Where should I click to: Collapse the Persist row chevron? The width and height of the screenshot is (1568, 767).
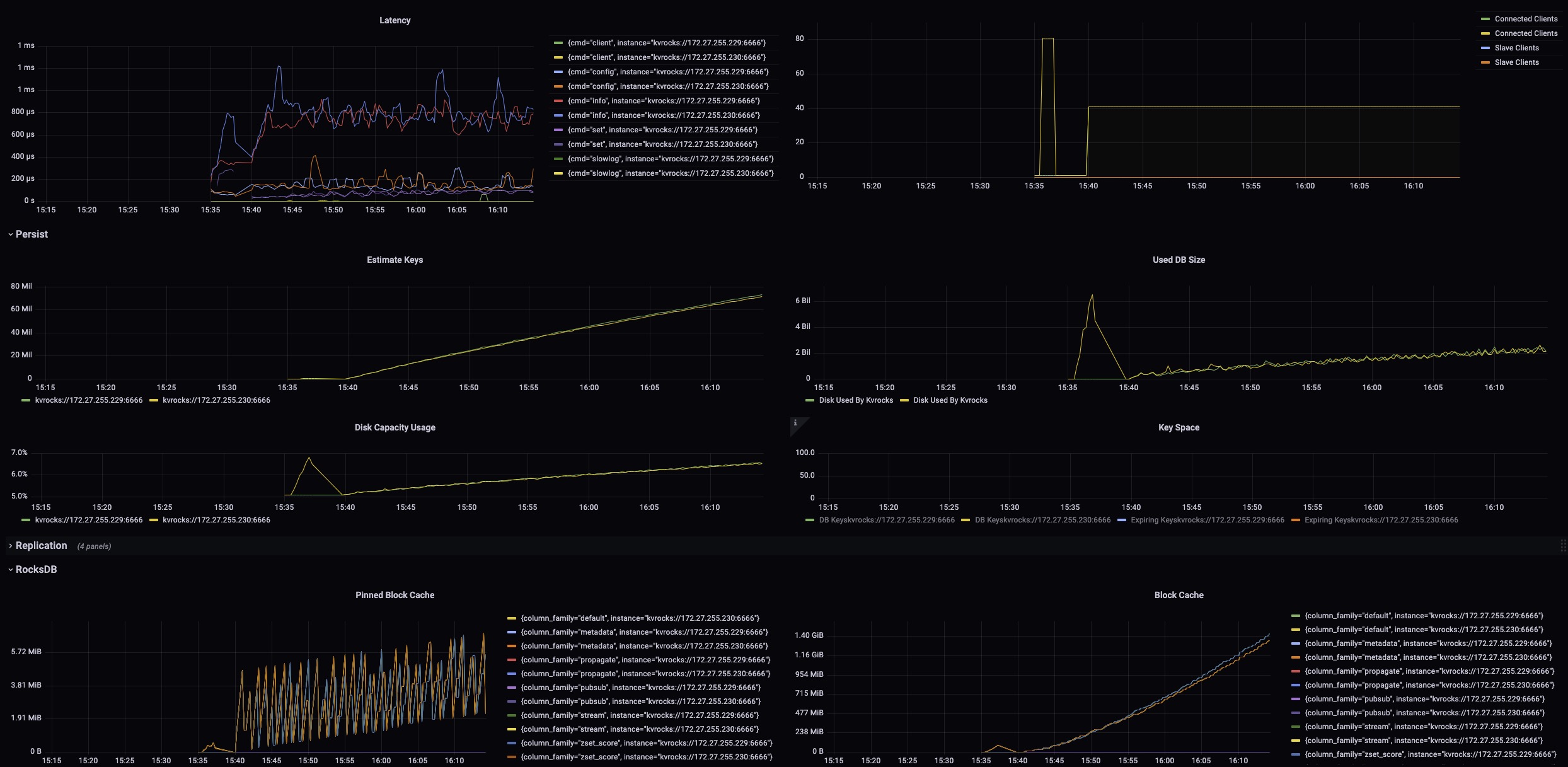tap(11, 234)
